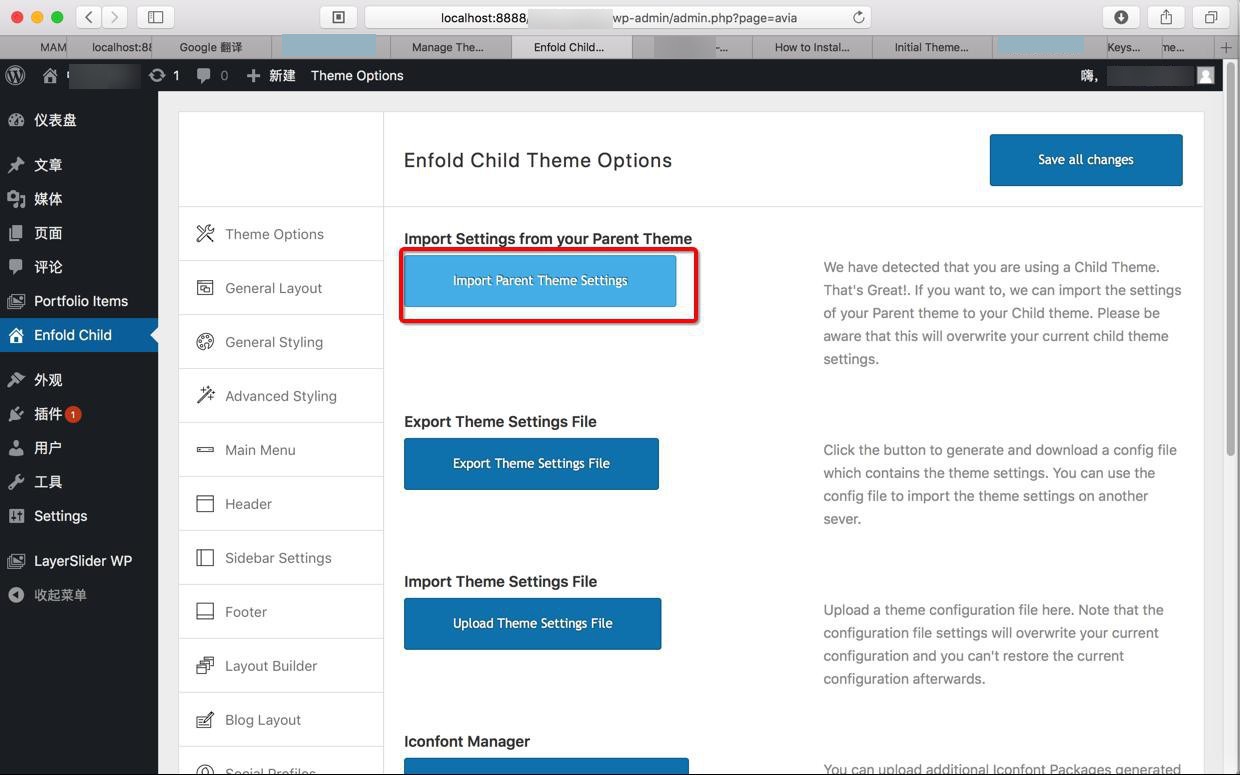This screenshot has height=775, width=1240.
Task: Switch to How to Instal... browser tab
Action: click(x=811, y=47)
